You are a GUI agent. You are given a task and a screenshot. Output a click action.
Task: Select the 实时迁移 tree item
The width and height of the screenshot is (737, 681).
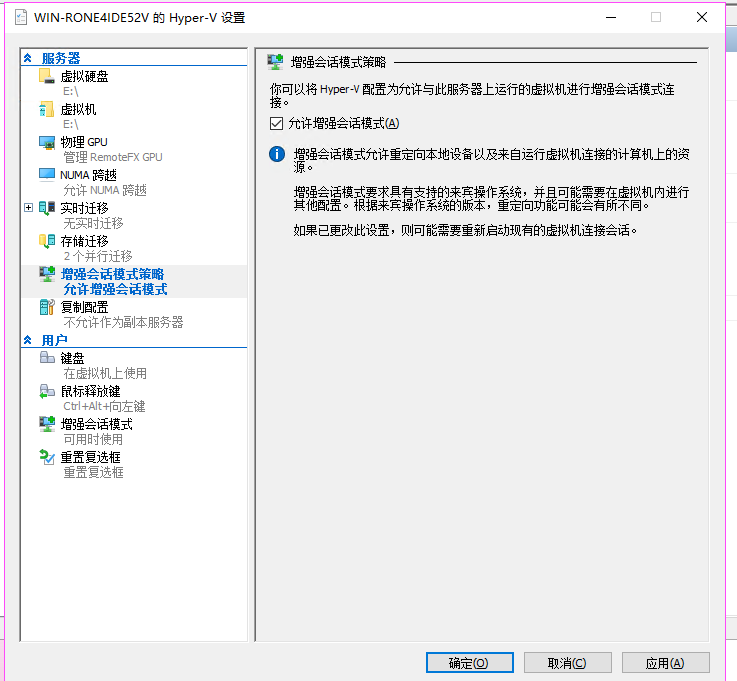[x=84, y=208]
